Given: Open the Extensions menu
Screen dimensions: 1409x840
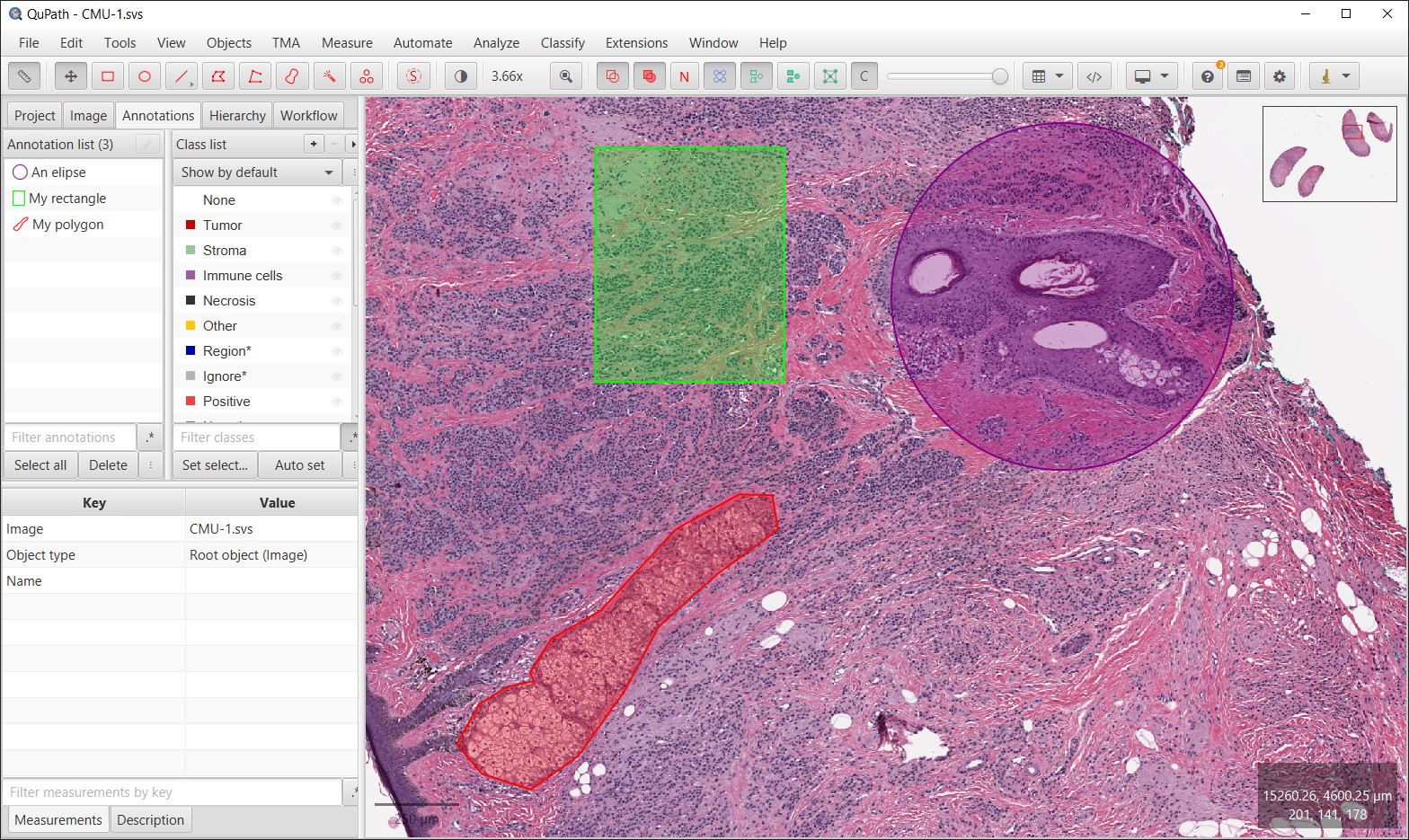Looking at the screenshot, I should pyautogui.click(x=636, y=43).
